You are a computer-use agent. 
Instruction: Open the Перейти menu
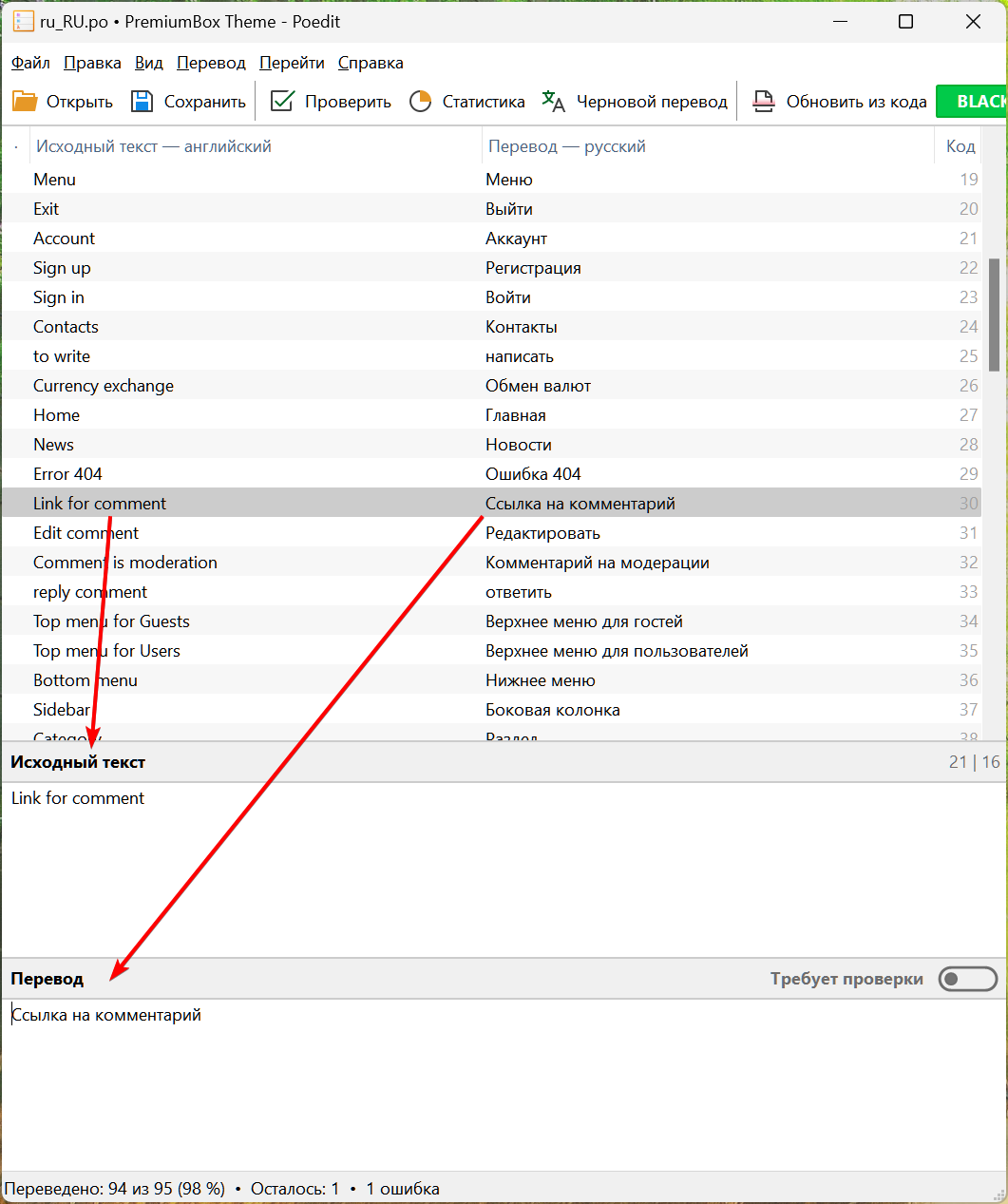292,63
